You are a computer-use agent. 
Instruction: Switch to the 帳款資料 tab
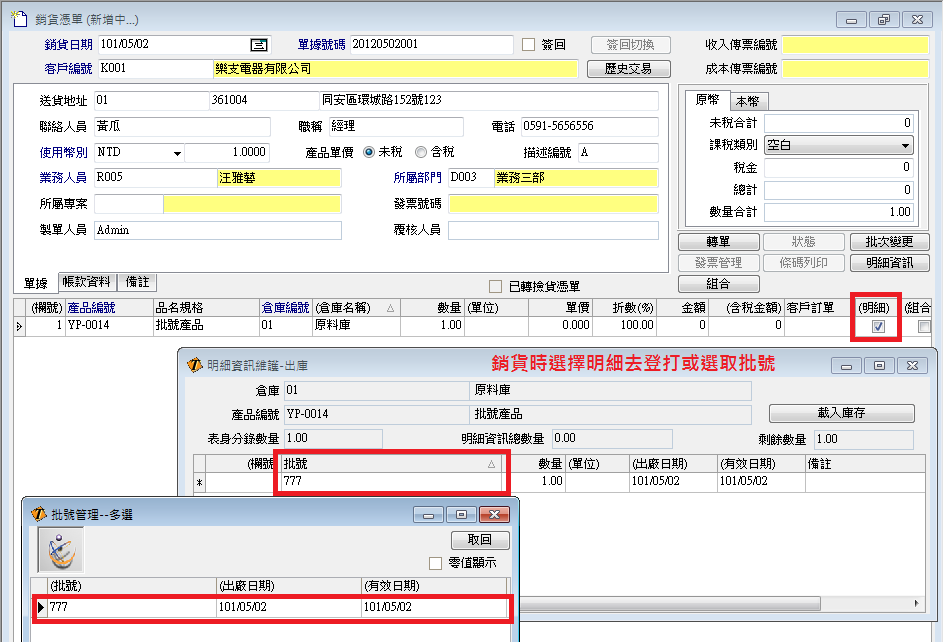[x=86, y=283]
